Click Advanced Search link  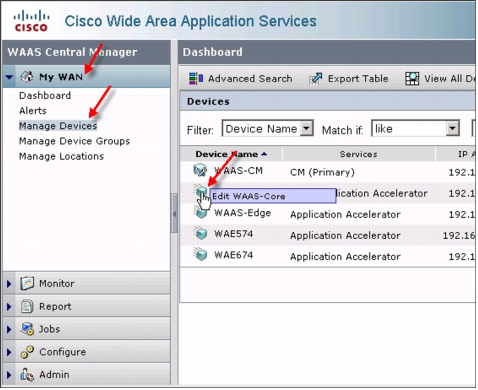[x=250, y=79]
